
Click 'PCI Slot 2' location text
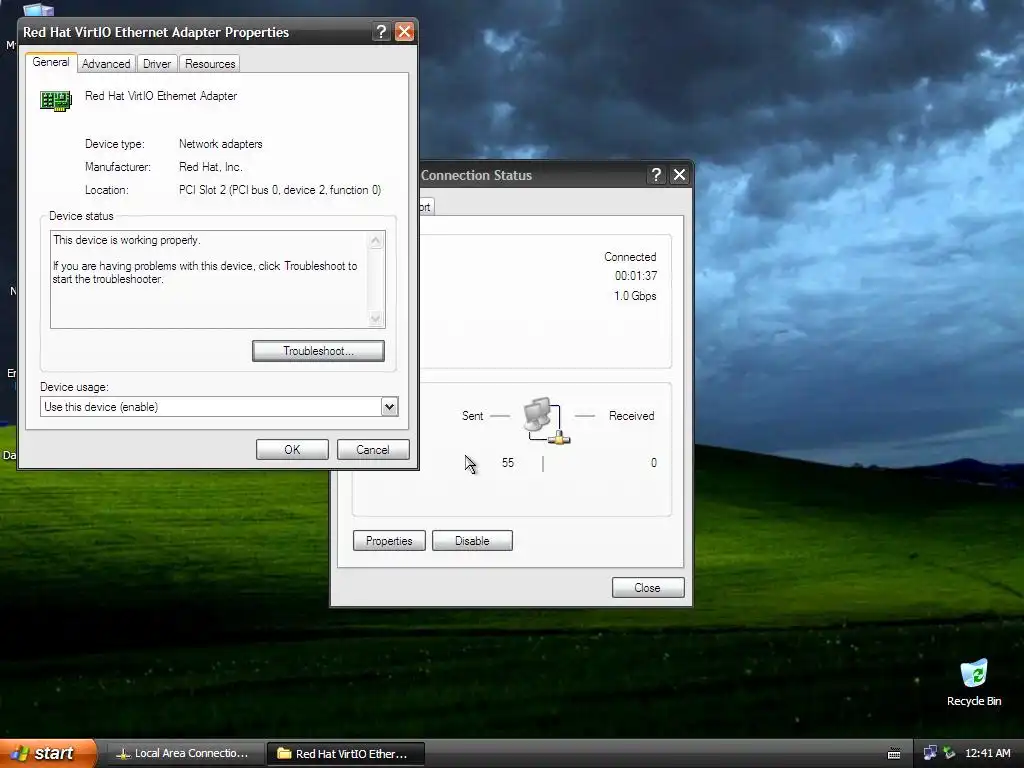pos(280,190)
